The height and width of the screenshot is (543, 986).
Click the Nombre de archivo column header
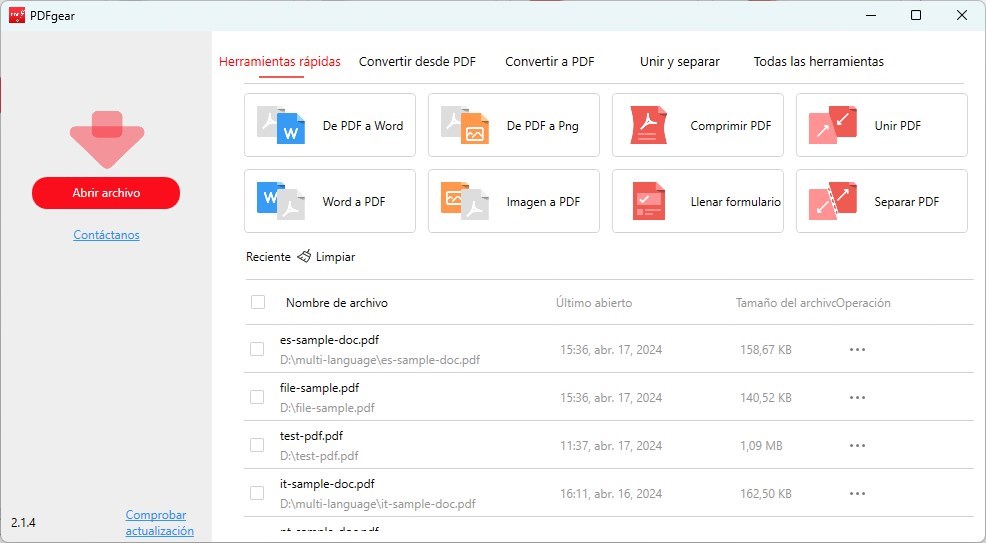point(337,303)
